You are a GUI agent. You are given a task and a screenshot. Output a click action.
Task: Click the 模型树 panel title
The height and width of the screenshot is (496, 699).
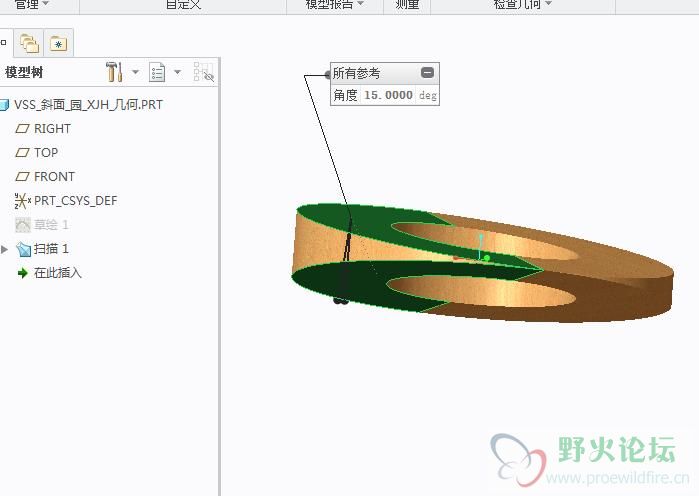(x=24, y=72)
